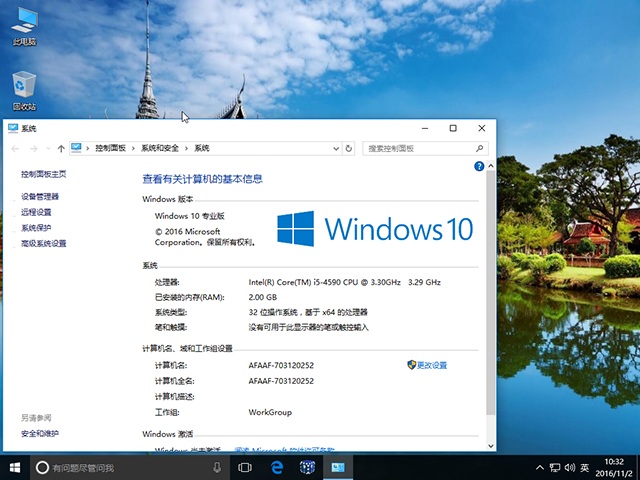Click the up arrow navigation button

click(61, 148)
